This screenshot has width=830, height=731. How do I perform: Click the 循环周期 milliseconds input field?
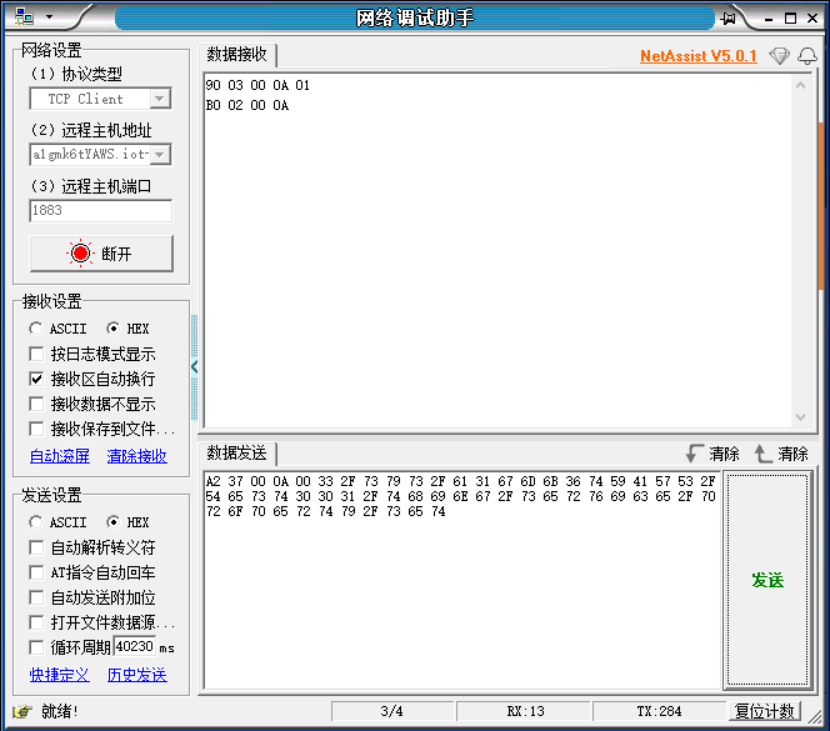tap(134, 646)
